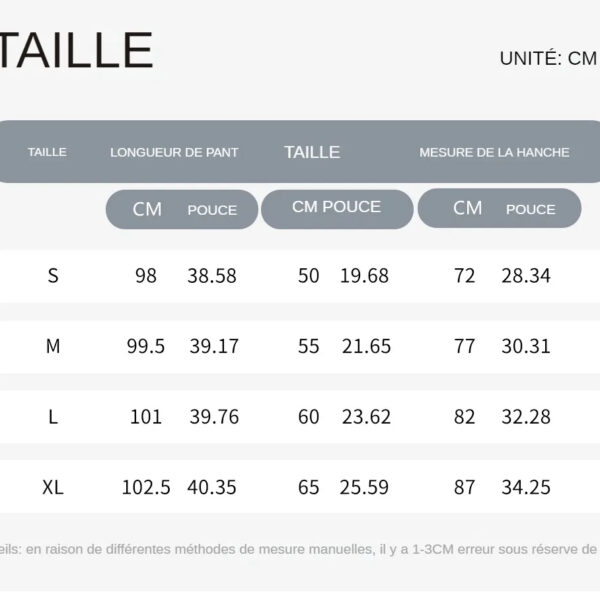Click the large TAILLE page title
600x600 pixels.
(x=76, y=51)
